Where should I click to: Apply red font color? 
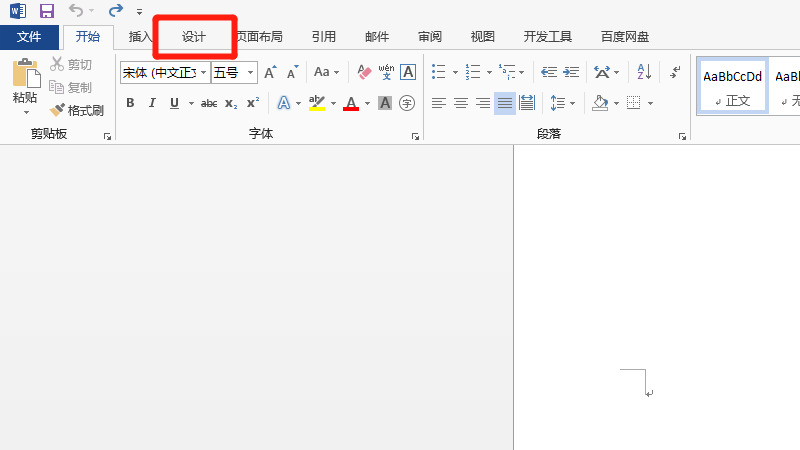click(x=351, y=104)
